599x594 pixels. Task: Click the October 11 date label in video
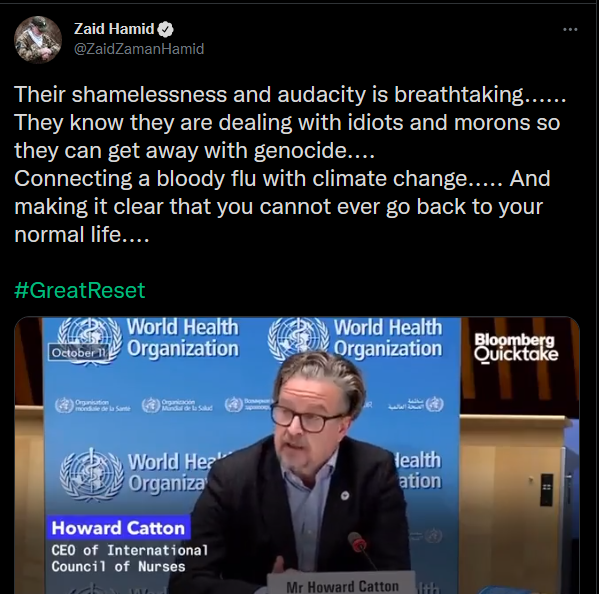[79, 353]
